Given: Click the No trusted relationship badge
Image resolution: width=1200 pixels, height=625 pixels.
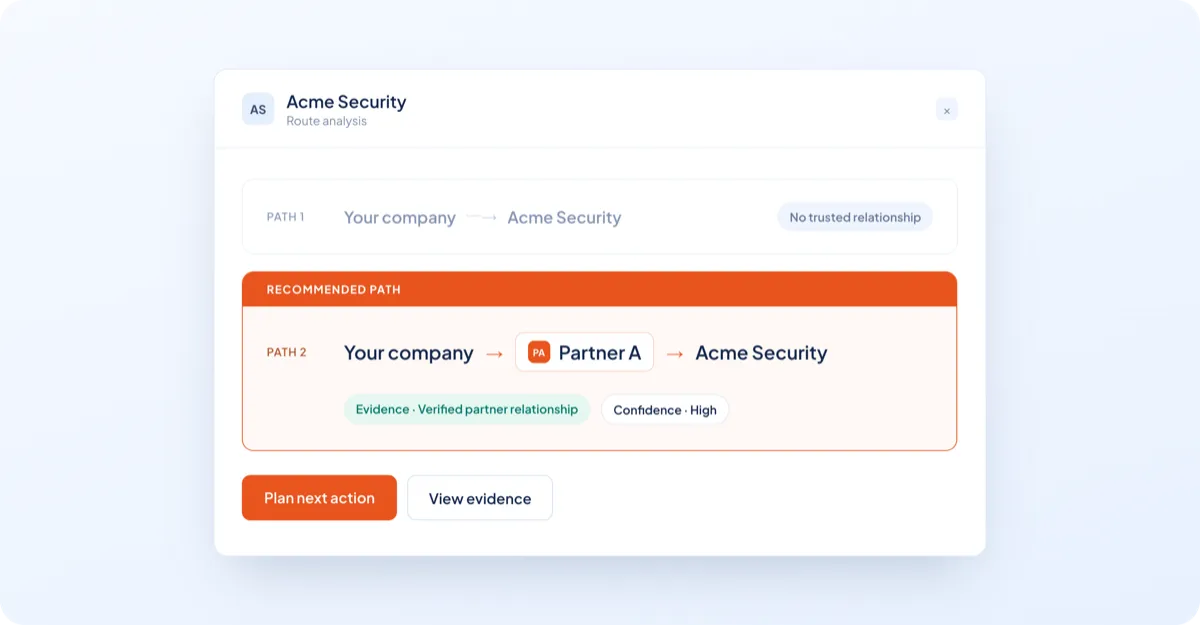Looking at the screenshot, I should tap(855, 217).
